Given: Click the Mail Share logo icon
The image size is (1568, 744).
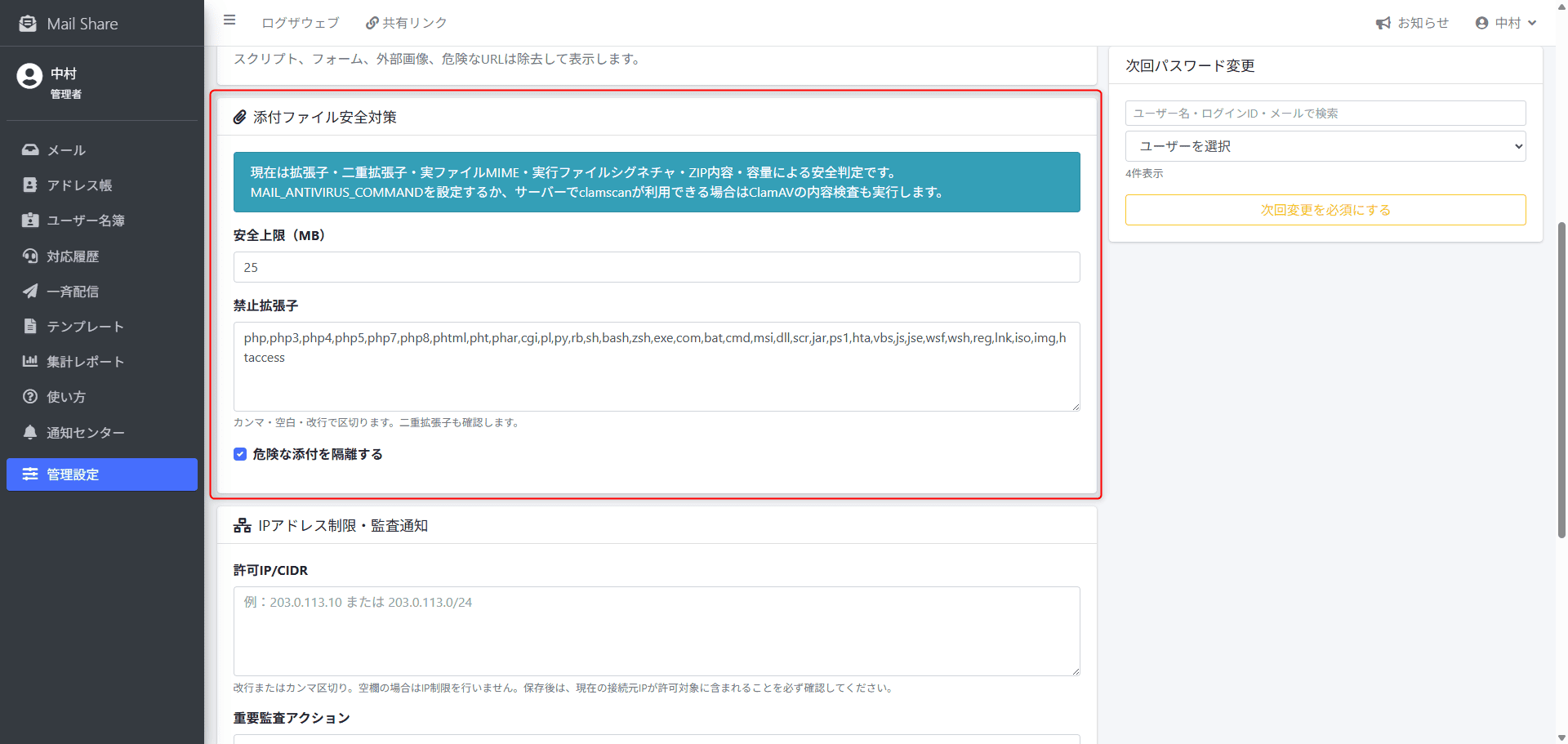Looking at the screenshot, I should [28, 24].
